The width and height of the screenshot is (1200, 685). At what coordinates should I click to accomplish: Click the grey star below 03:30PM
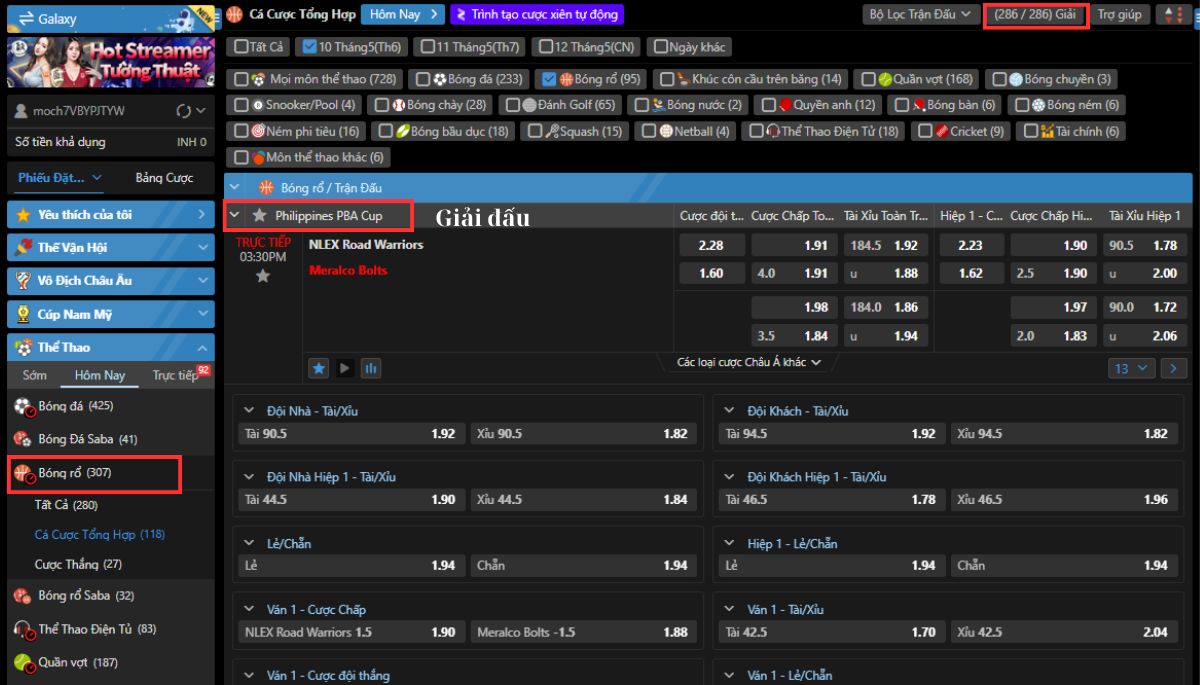pos(263,276)
